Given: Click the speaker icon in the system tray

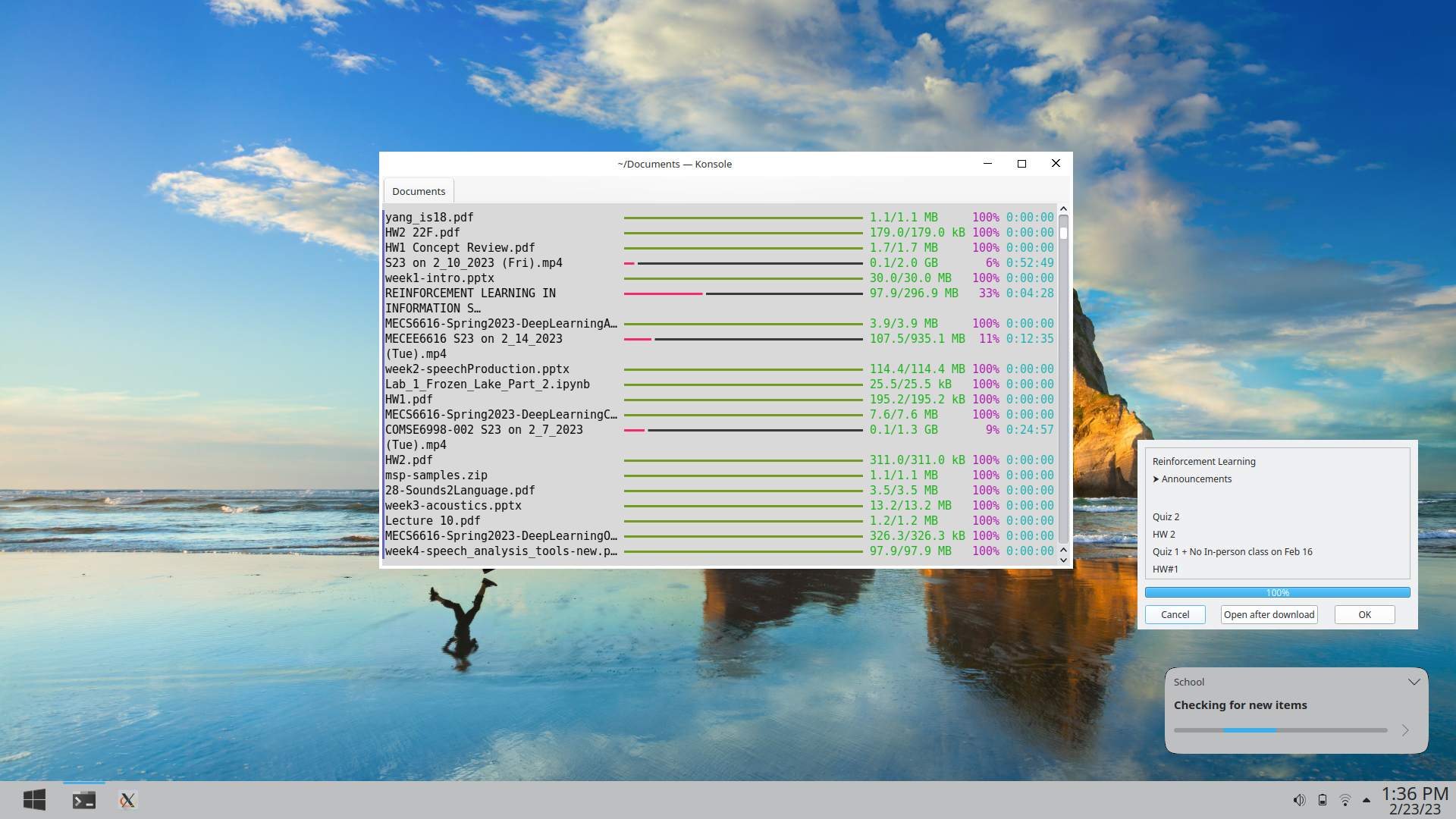Looking at the screenshot, I should [x=1298, y=799].
